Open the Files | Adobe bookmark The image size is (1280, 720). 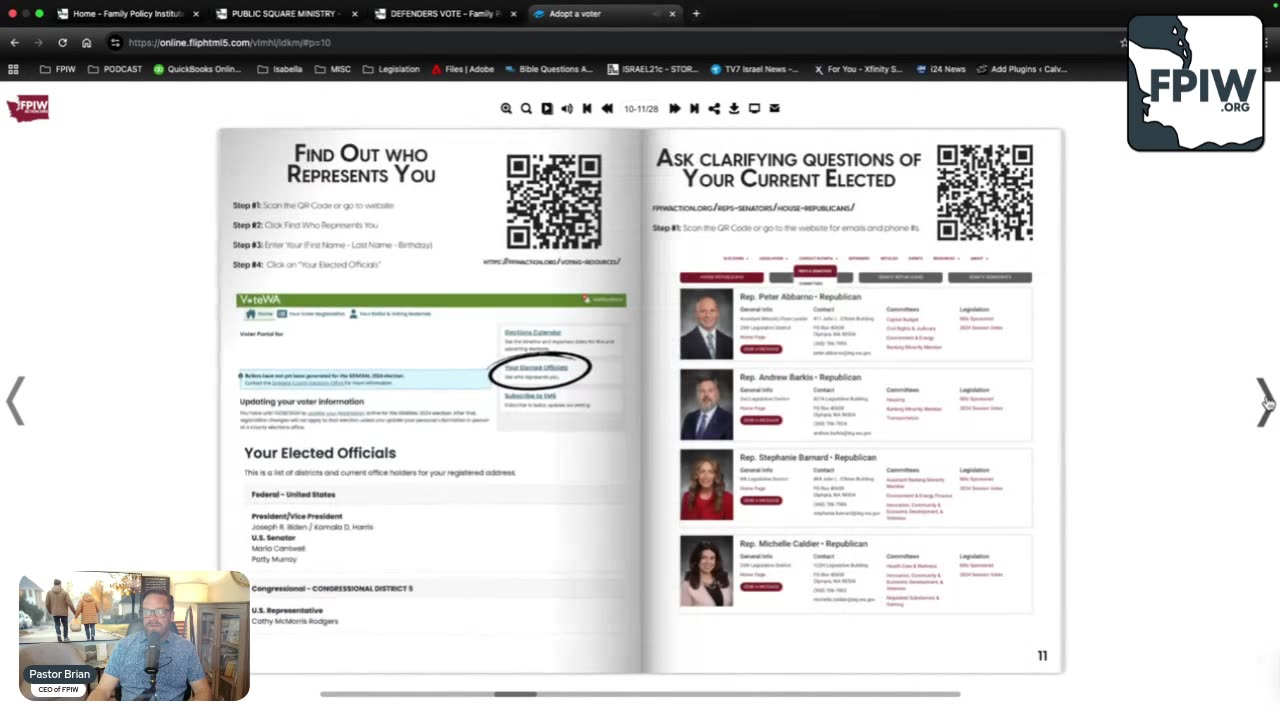coord(463,69)
